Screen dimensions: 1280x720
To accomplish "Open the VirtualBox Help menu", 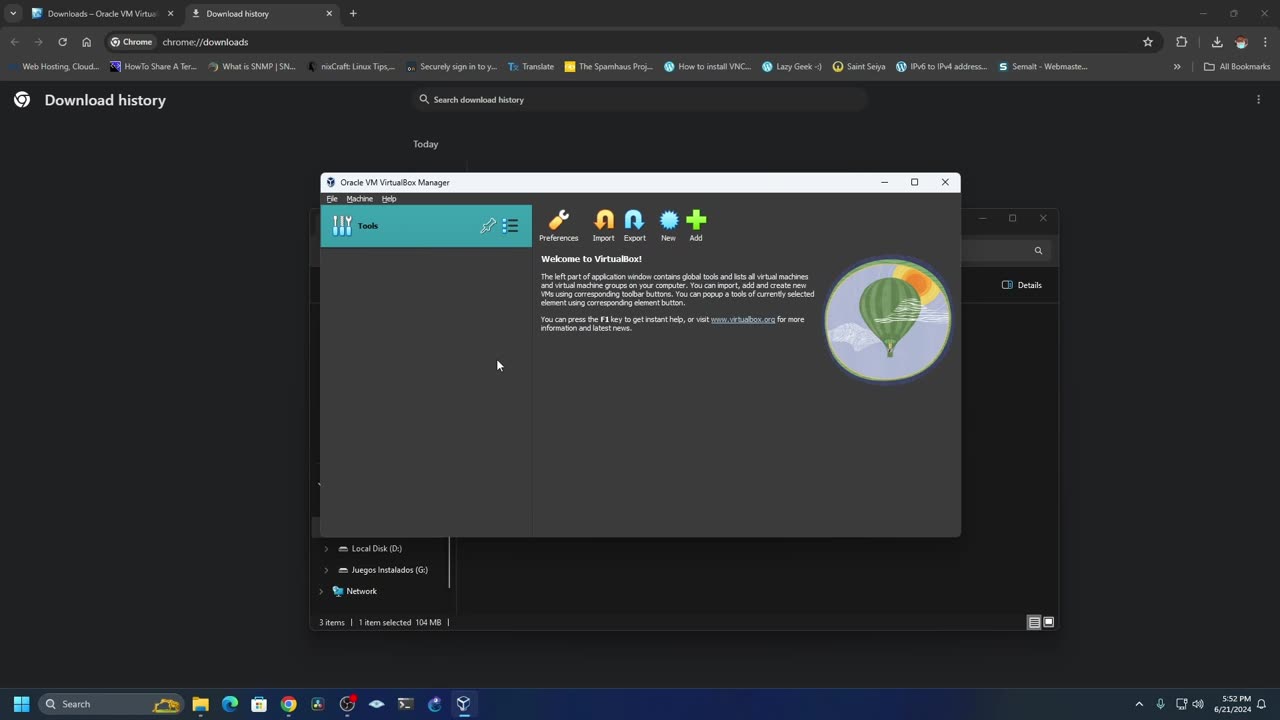I will click(389, 199).
